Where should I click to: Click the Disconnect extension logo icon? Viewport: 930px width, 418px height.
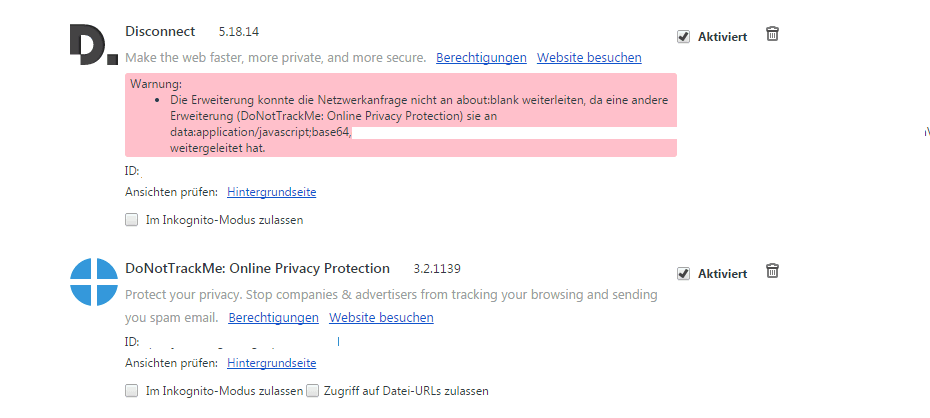(x=94, y=44)
